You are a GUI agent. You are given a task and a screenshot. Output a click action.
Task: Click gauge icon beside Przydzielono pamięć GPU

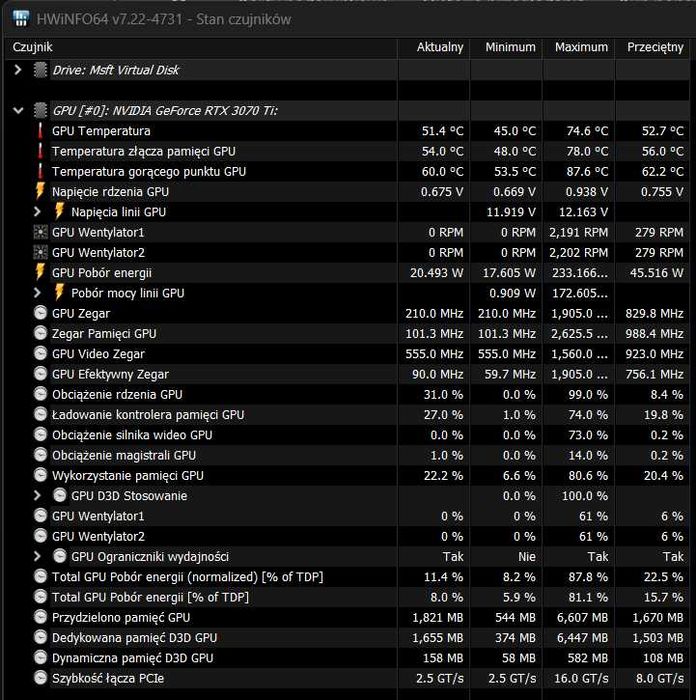coord(40,617)
